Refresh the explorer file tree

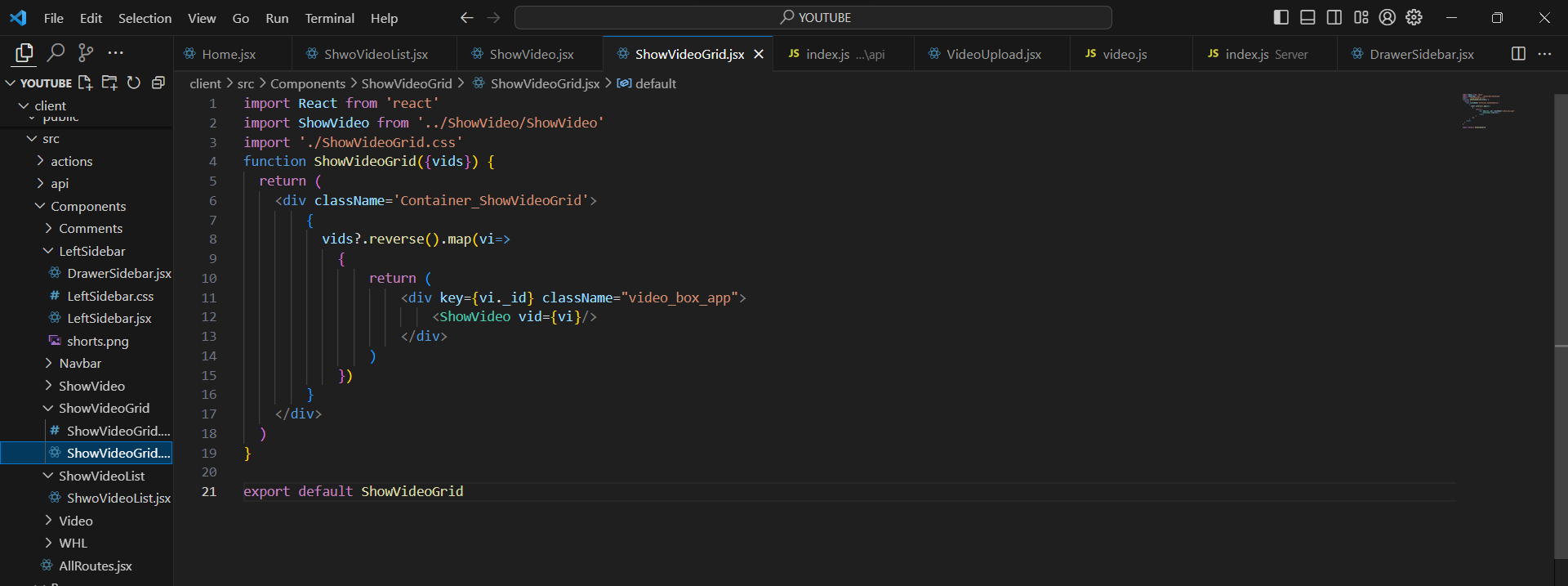(134, 83)
